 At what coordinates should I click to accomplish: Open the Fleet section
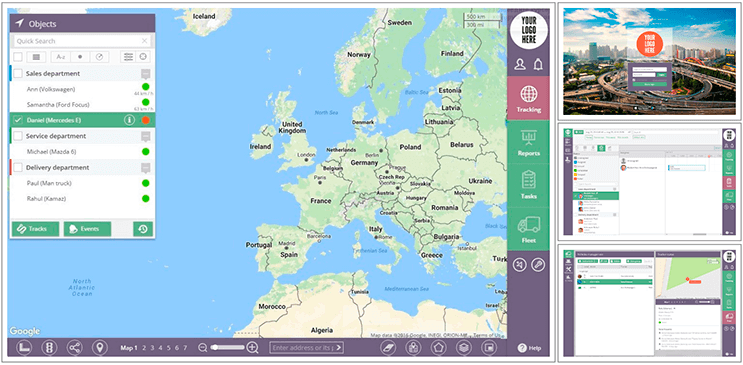[528, 229]
